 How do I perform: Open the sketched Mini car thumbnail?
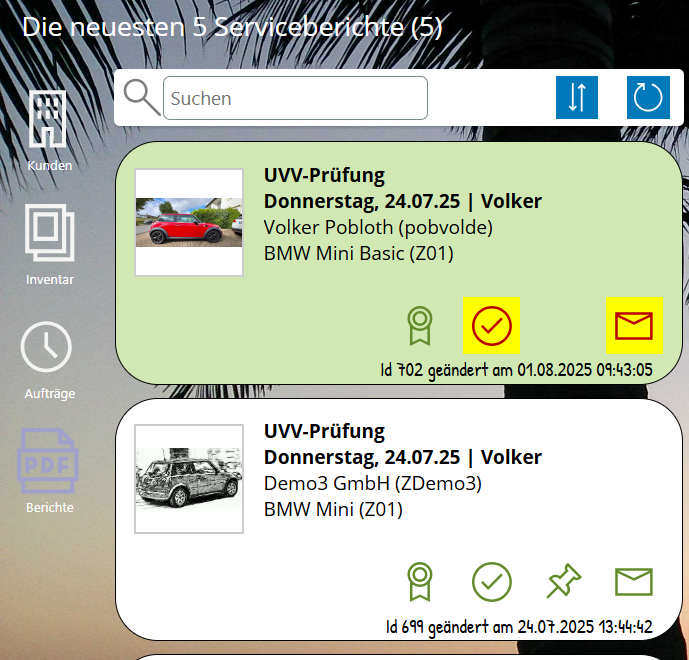click(x=189, y=479)
